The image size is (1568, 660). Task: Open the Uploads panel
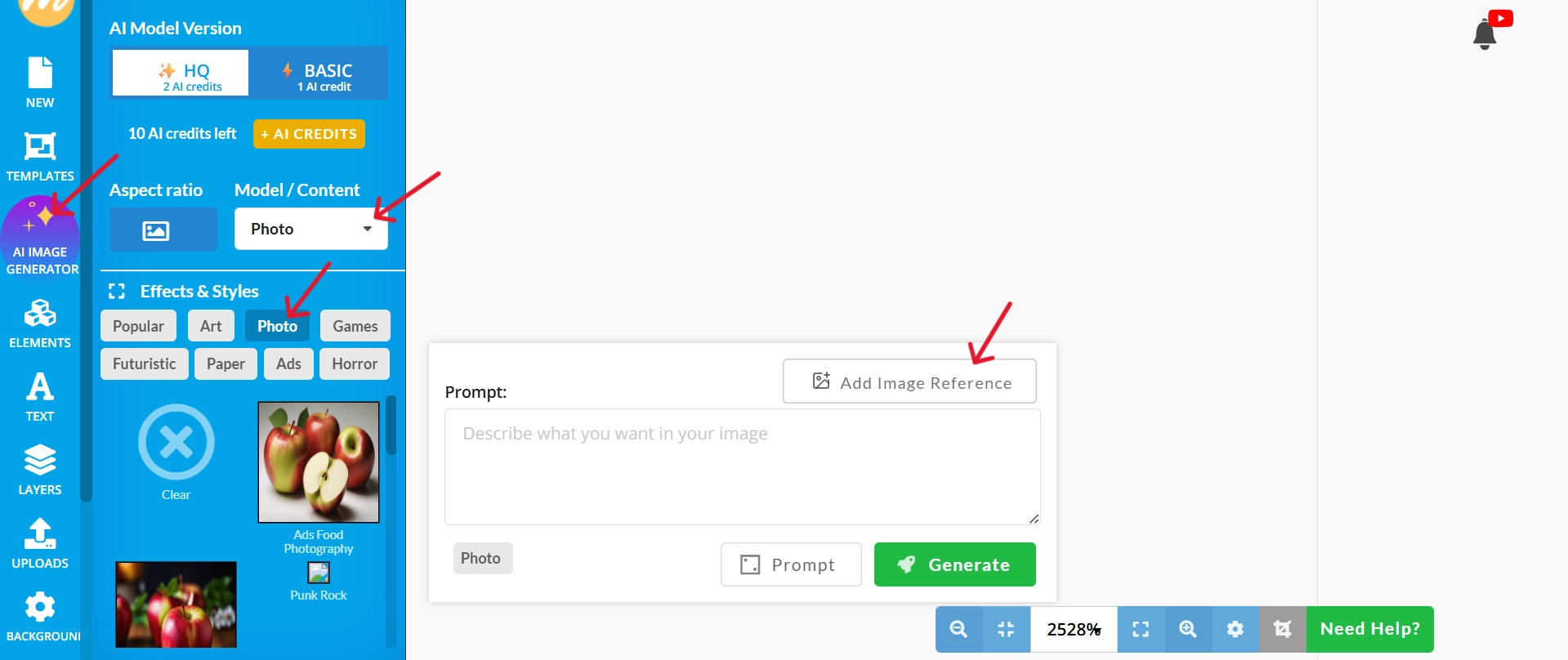click(x=39, y=541)
